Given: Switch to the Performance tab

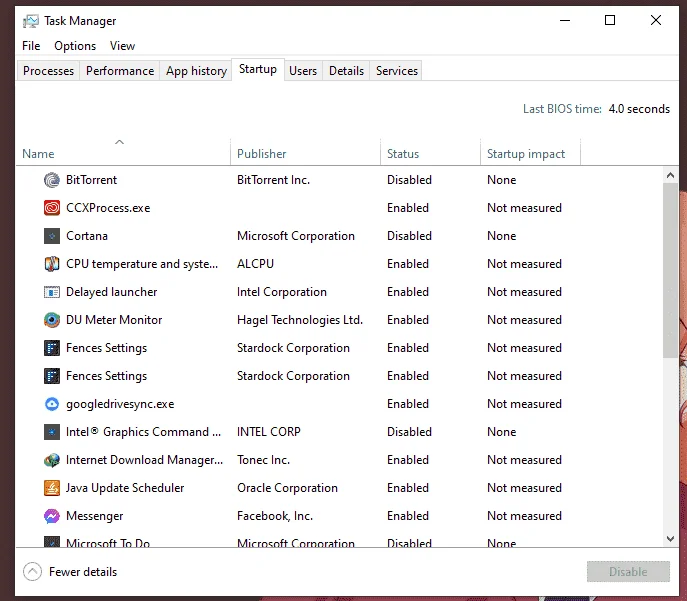Looking at the screenshot, I should (x=120, y=71).
